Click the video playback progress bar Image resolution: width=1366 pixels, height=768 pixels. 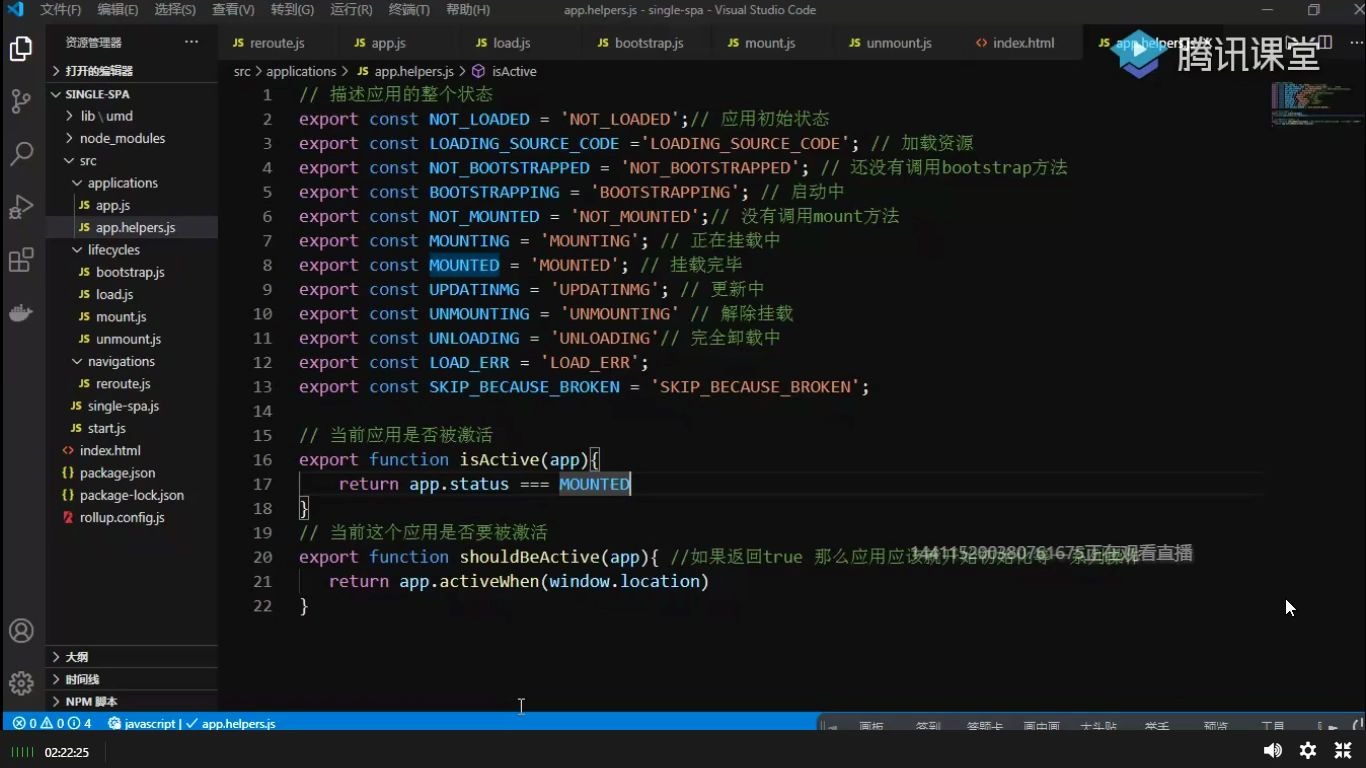(683, 737)
